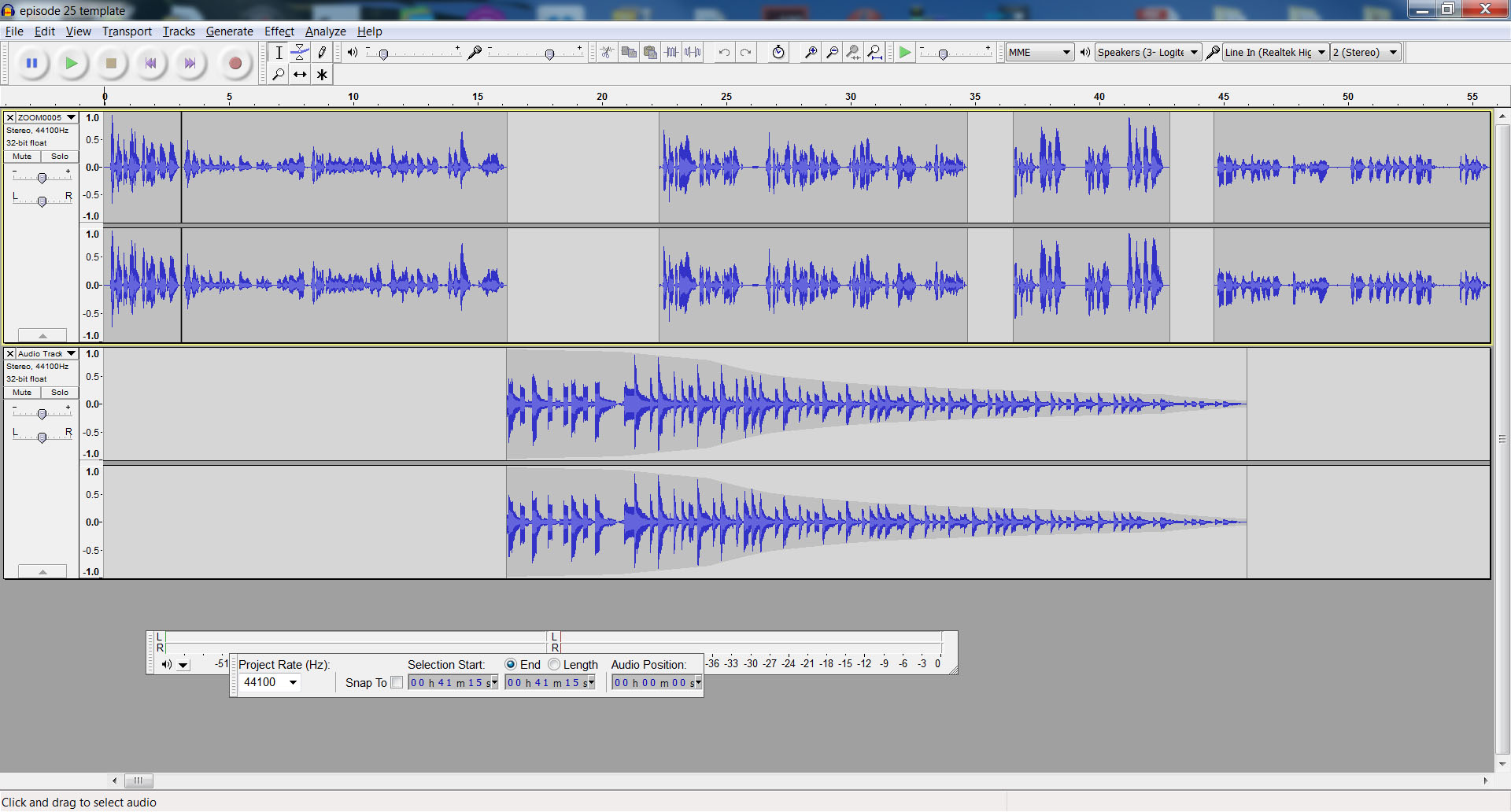The height and width of the screenshot is (812, 1511).
Task: Select the End radio button
Action: point(511,665)
